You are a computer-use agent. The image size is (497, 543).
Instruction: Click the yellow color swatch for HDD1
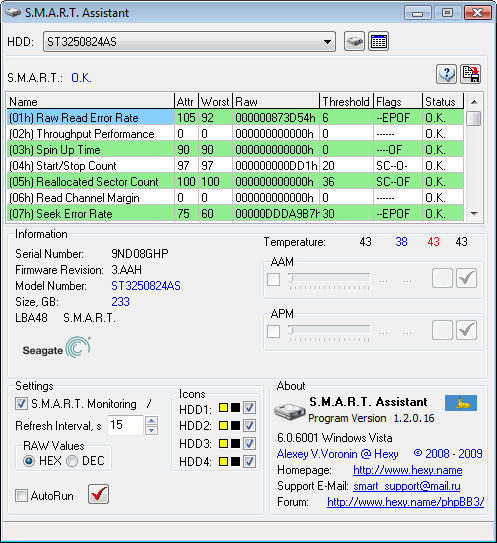224,408
